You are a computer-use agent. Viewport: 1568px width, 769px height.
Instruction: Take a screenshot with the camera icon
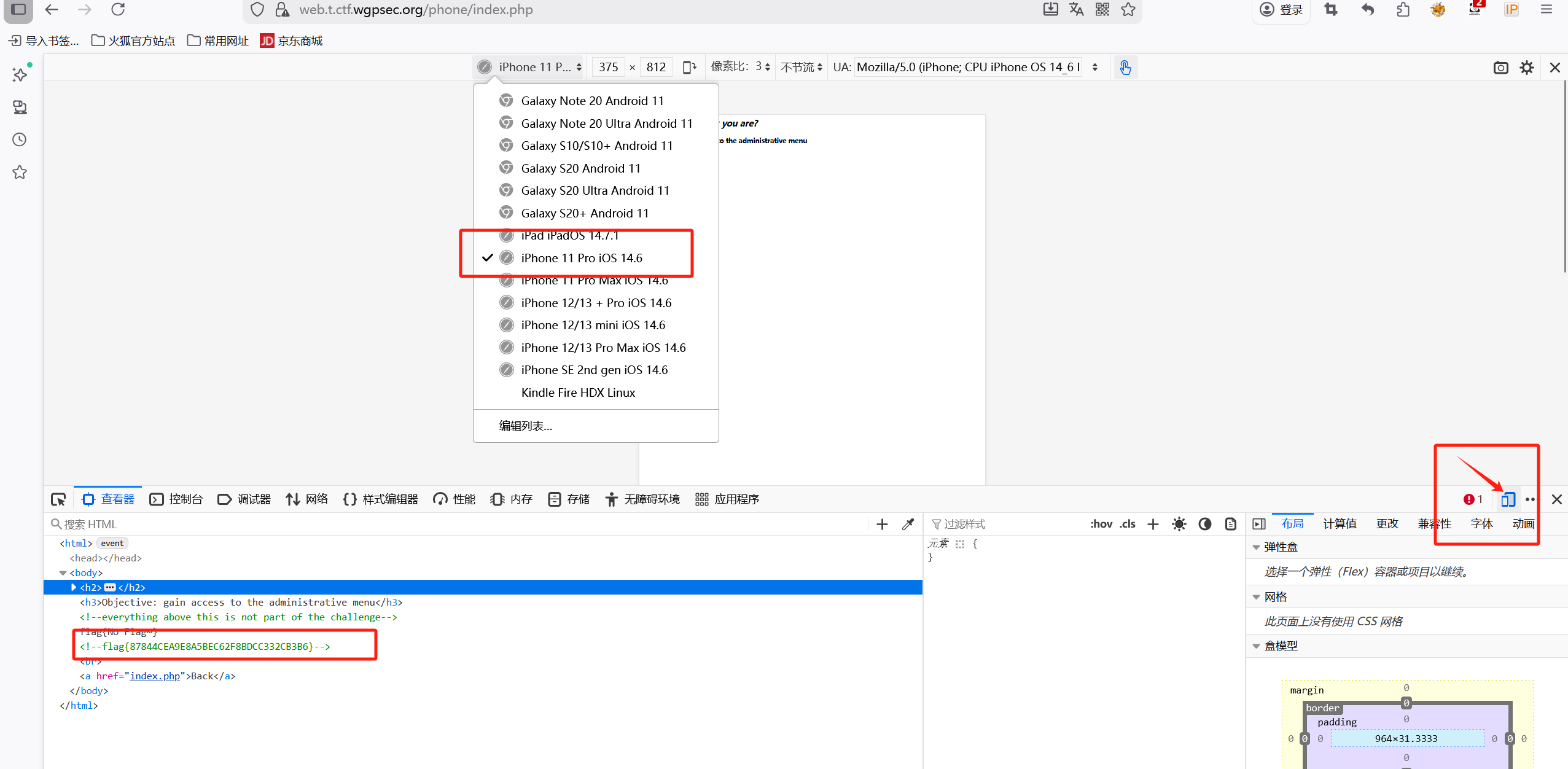coord(1500,68)
